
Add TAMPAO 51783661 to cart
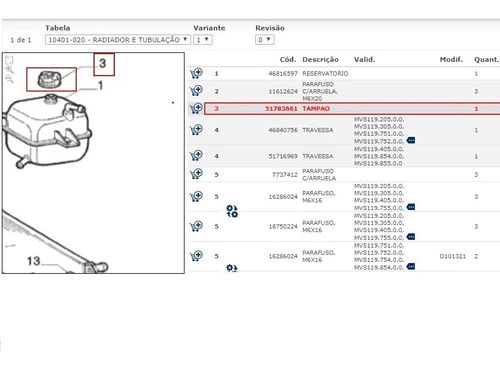tap(196, 108)
